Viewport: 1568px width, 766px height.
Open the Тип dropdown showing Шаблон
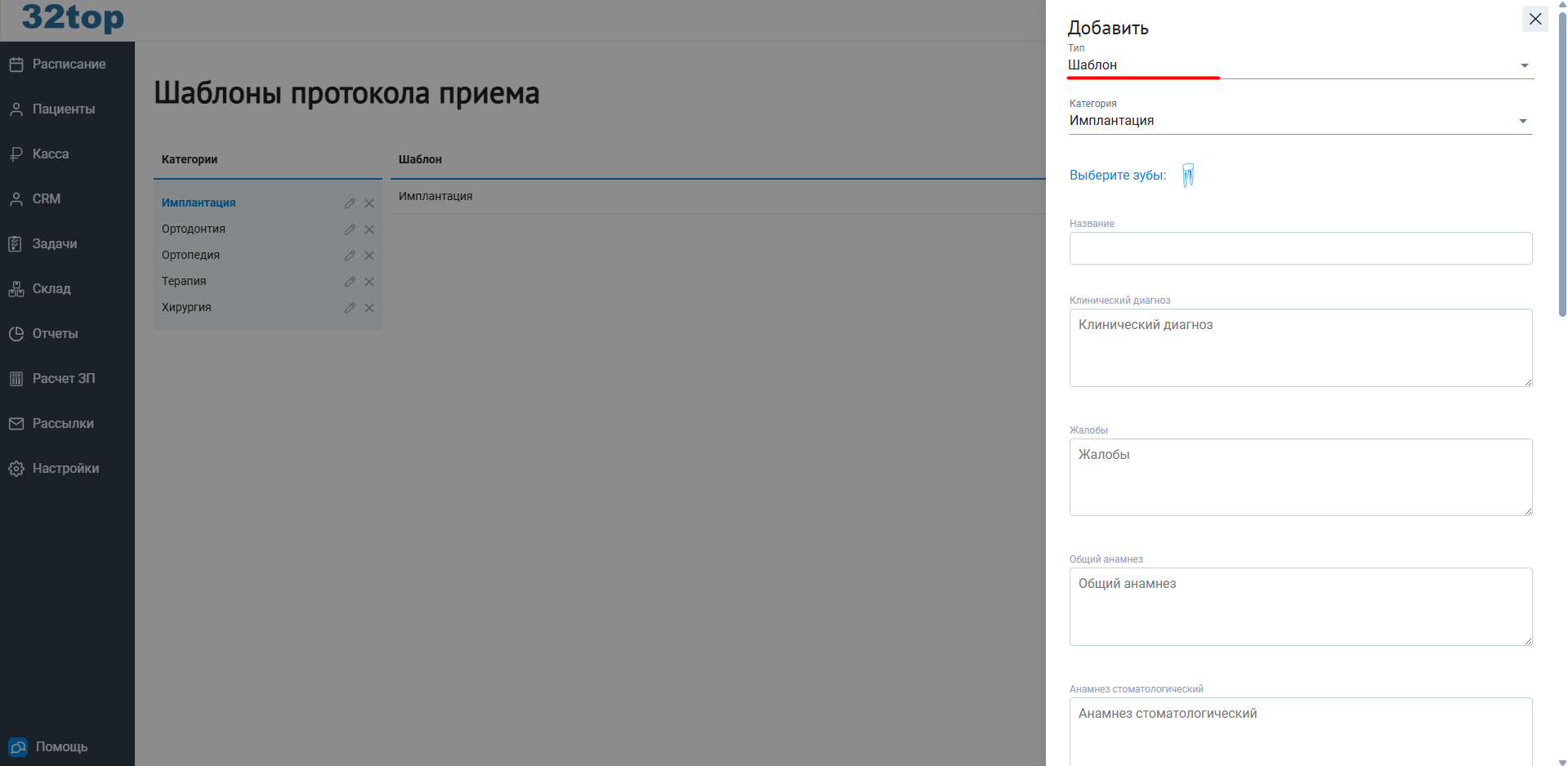pyautogui.click(x=1523, y=65)
